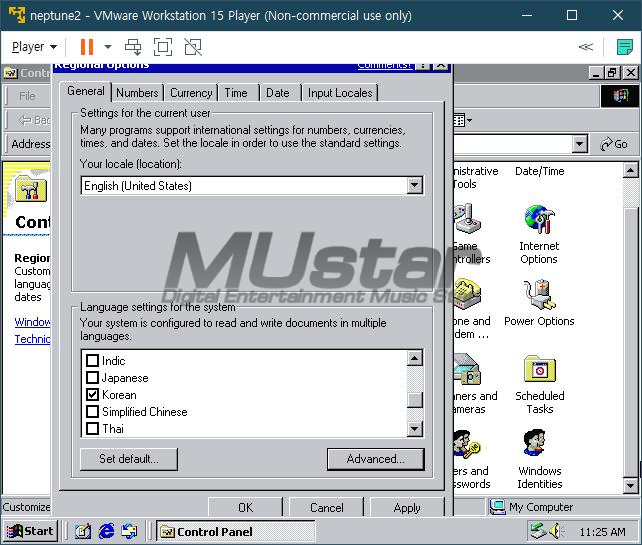
Task: Open the locale dropdown arrow
Action: pyautogui.click(x=414, y=185)
